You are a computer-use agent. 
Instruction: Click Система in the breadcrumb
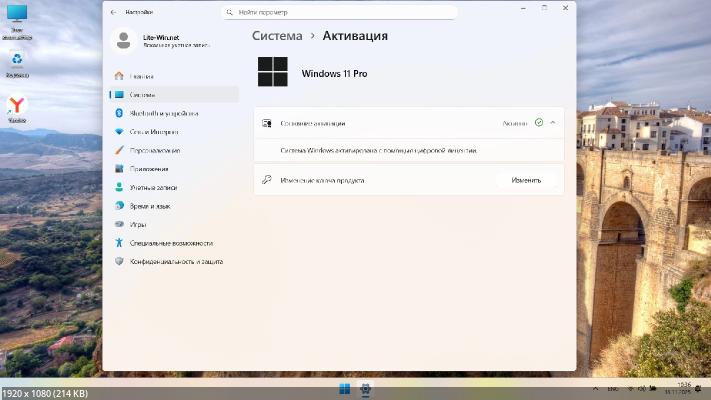[280, 36]
